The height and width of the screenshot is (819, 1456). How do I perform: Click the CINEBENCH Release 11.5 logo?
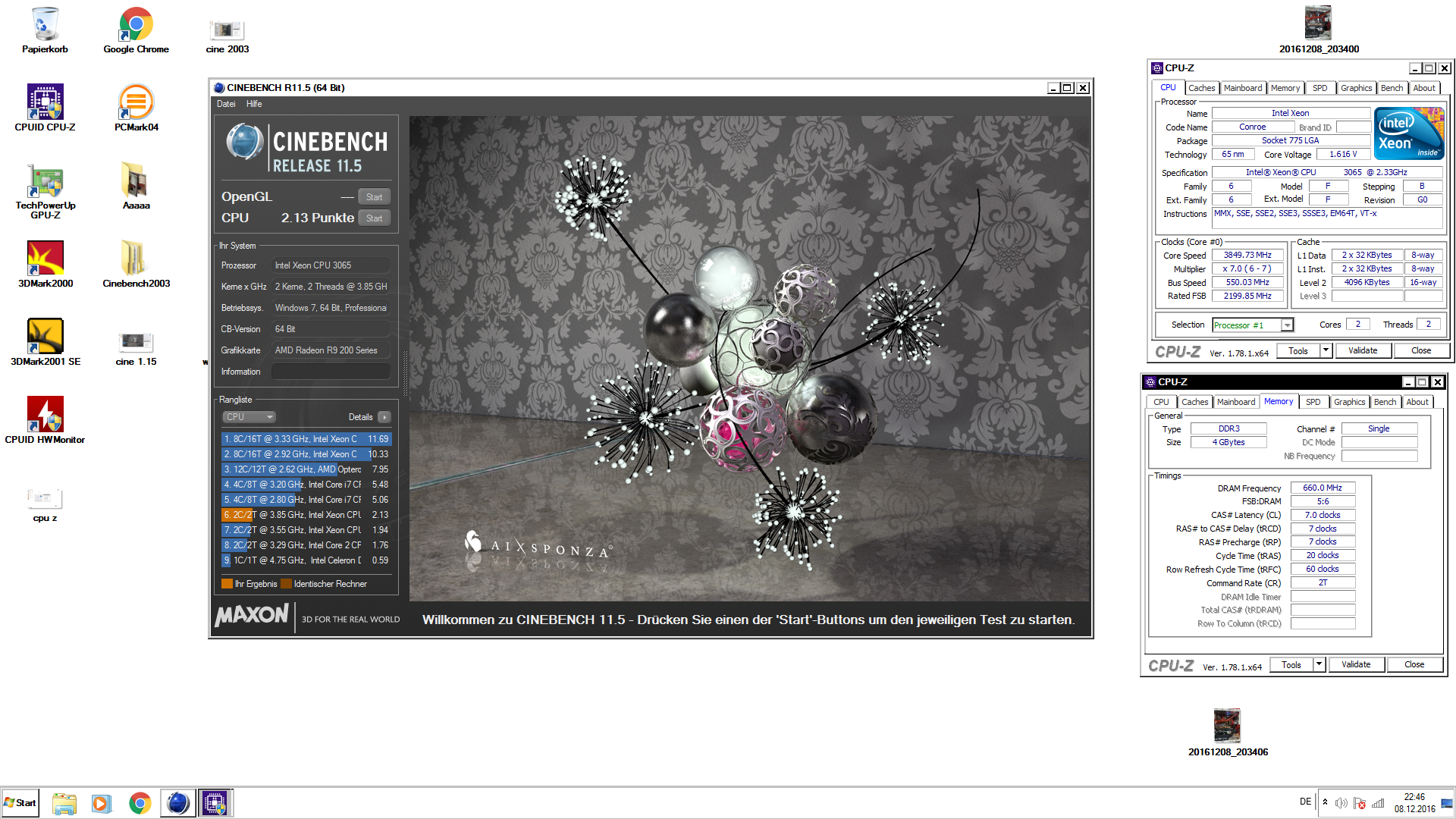tap(306, 148)
